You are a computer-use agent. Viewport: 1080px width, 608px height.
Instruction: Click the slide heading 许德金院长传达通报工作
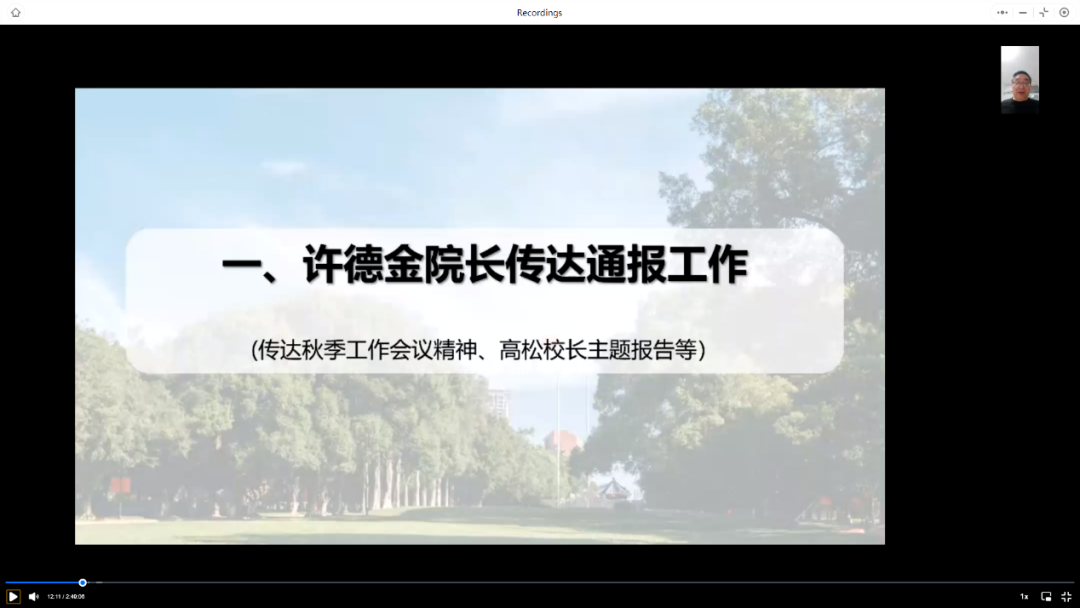[484, 267]
